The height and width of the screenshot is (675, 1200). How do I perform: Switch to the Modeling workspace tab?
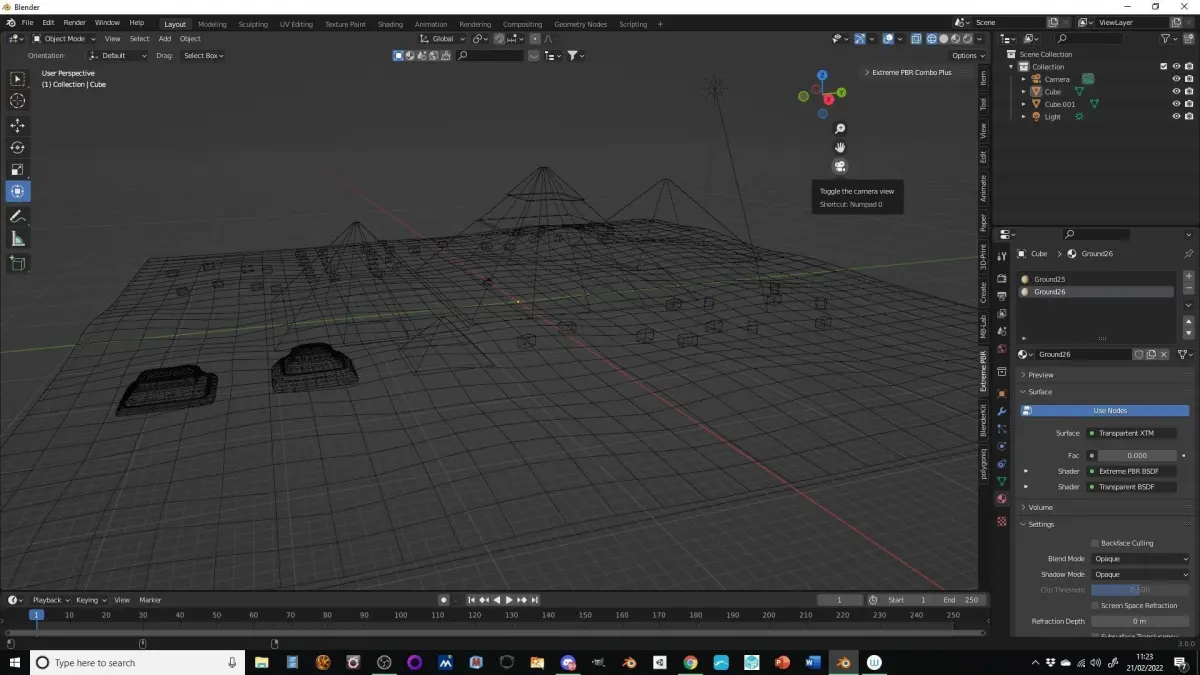[212, 24]
